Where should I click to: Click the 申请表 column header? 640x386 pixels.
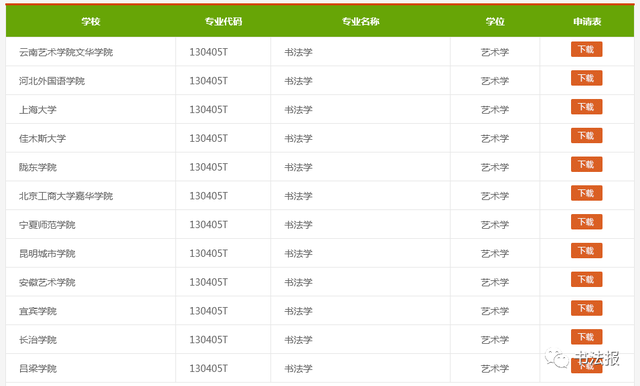587,21
